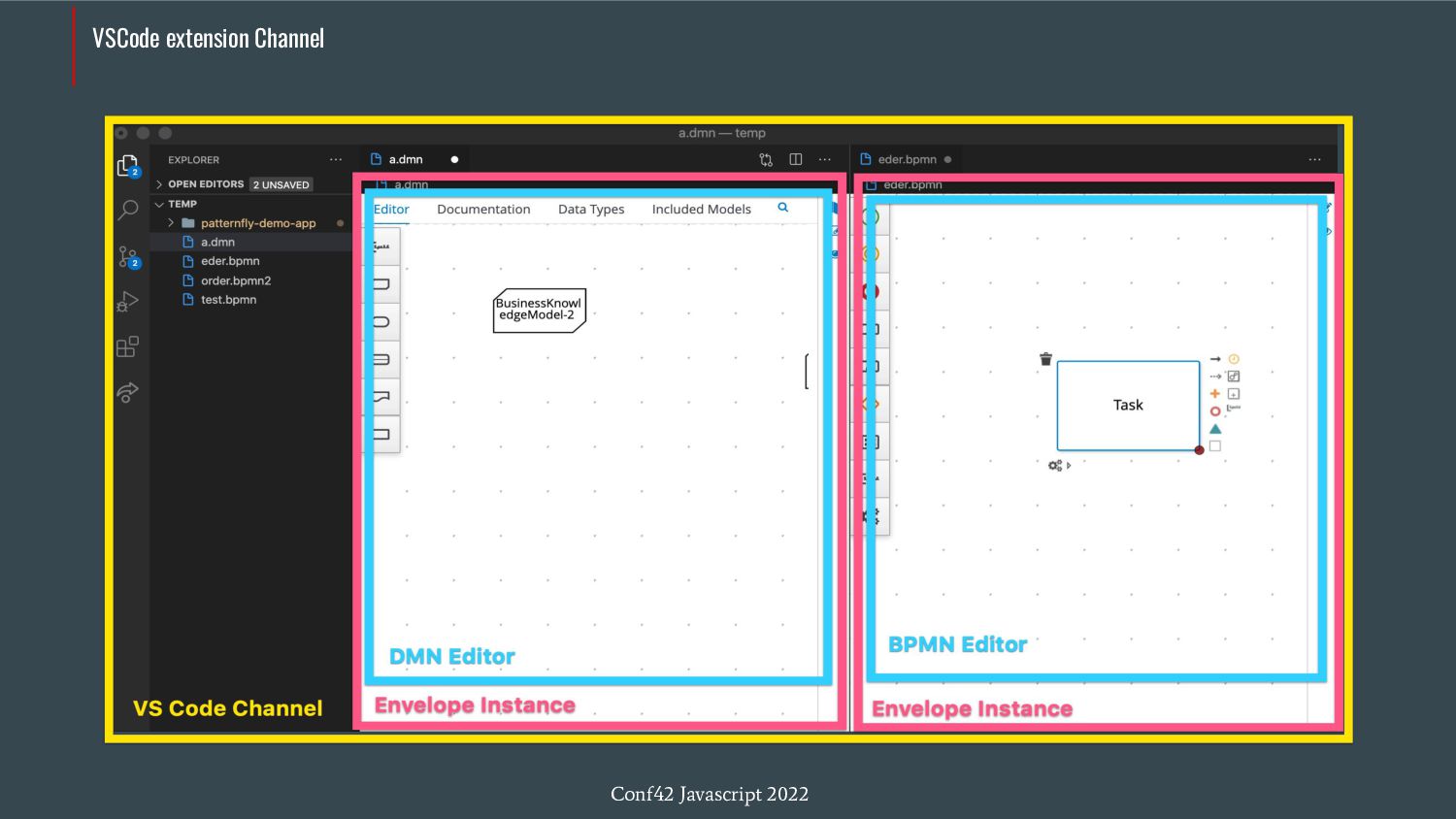The image size is (1456, 819).
Task: Collapse the TEMP folder section
Action: (x=250, y=204)
